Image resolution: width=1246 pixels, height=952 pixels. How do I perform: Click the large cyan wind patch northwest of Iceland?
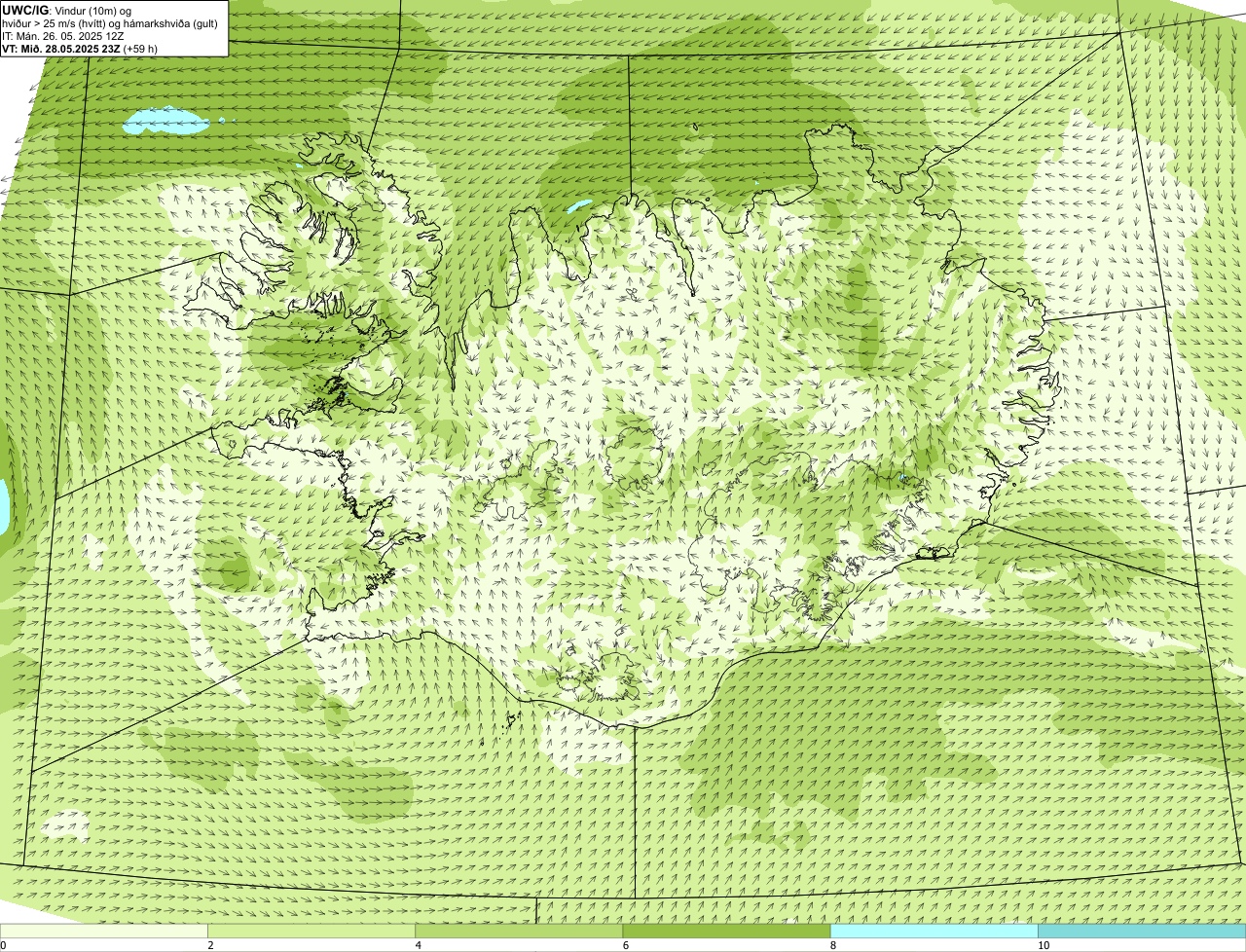click(166, 122)
